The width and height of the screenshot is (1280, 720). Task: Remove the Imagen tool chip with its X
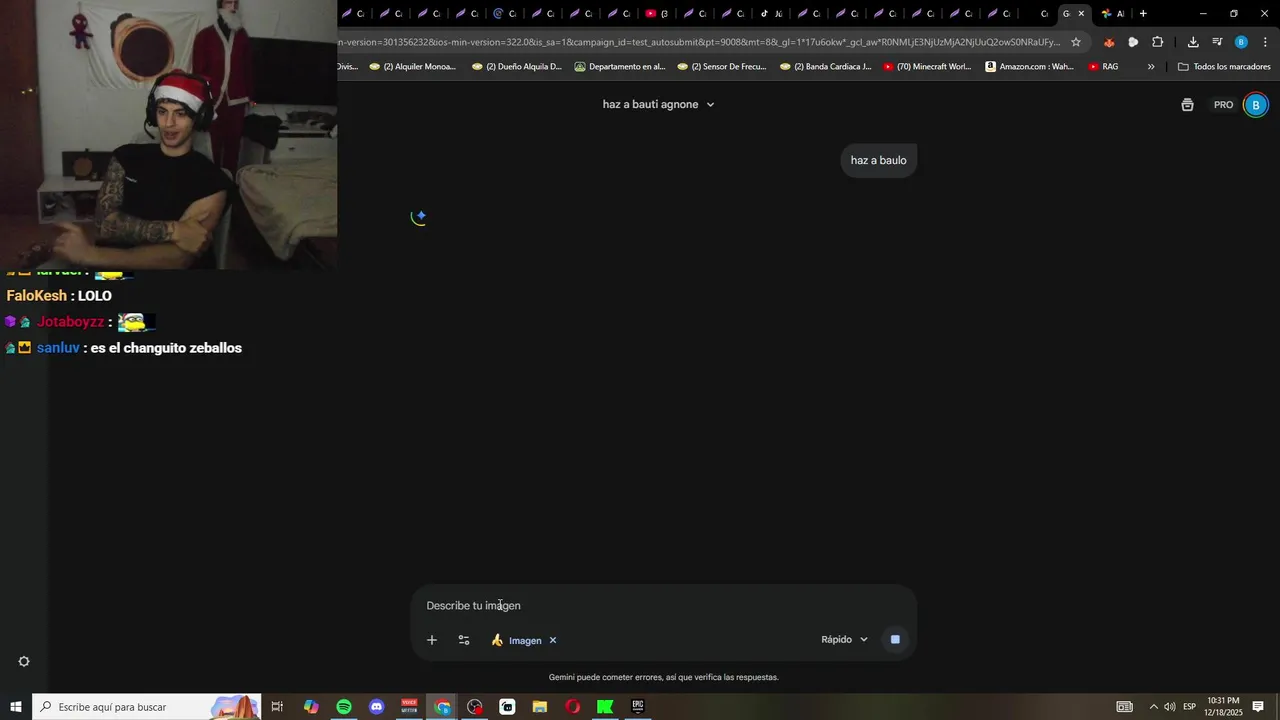pos(553,640)
